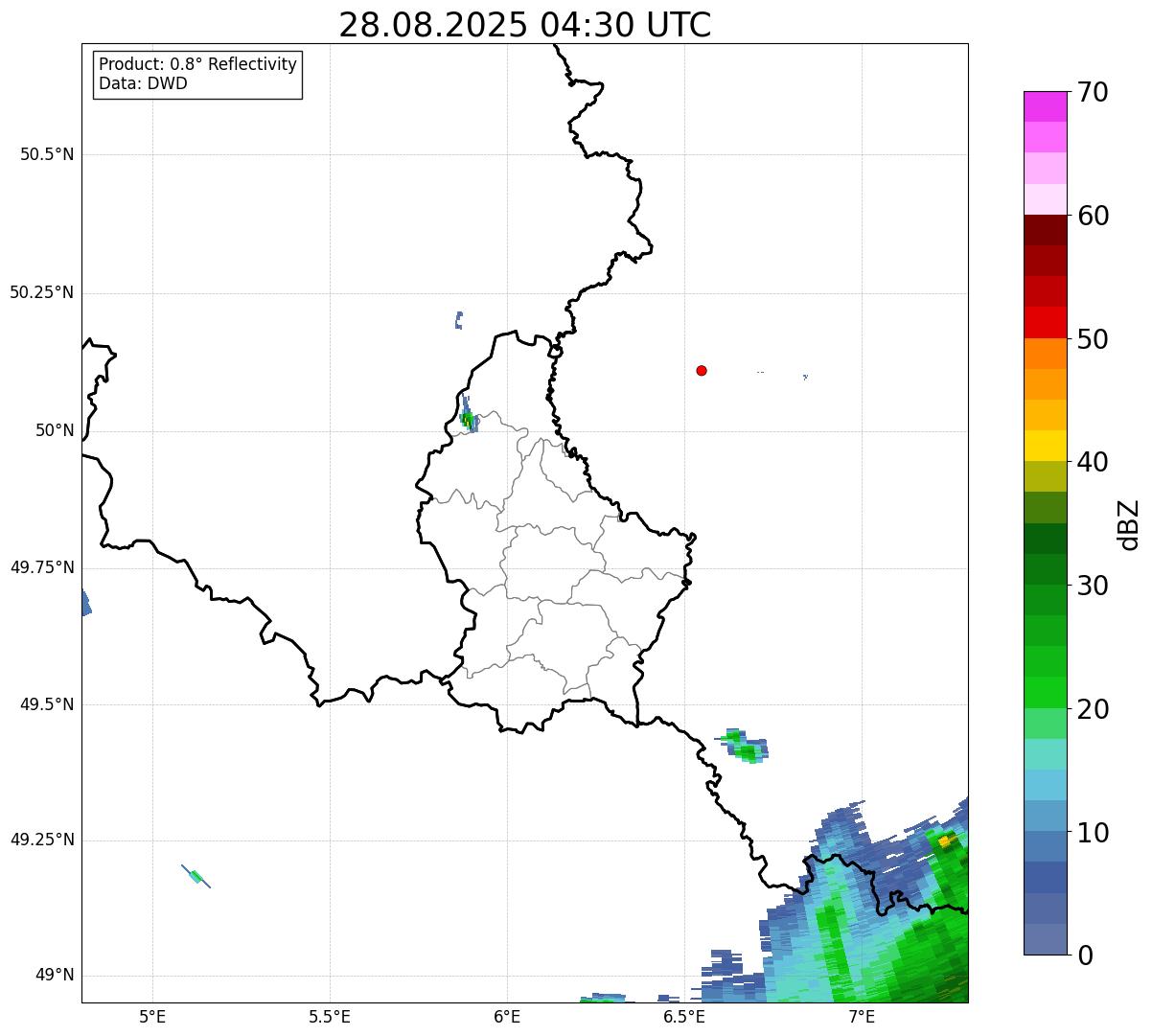The height and width of the screenshot is (1036, 1152).
Task: Click the small blue echo near 50.2°N
Action: pyautogui.click(x=459, y=320)
